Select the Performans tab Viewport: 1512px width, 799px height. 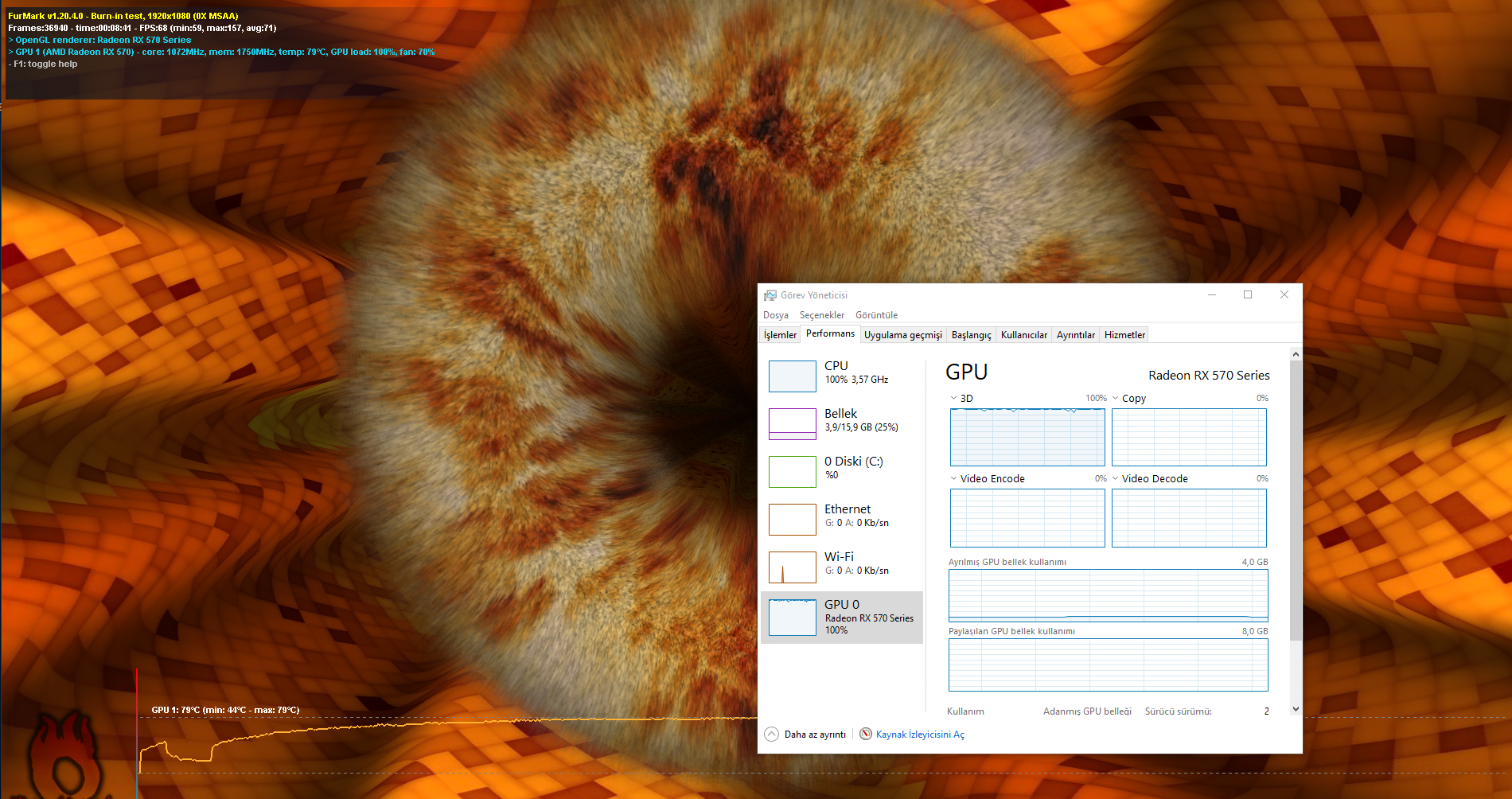[x=830, y=333]
